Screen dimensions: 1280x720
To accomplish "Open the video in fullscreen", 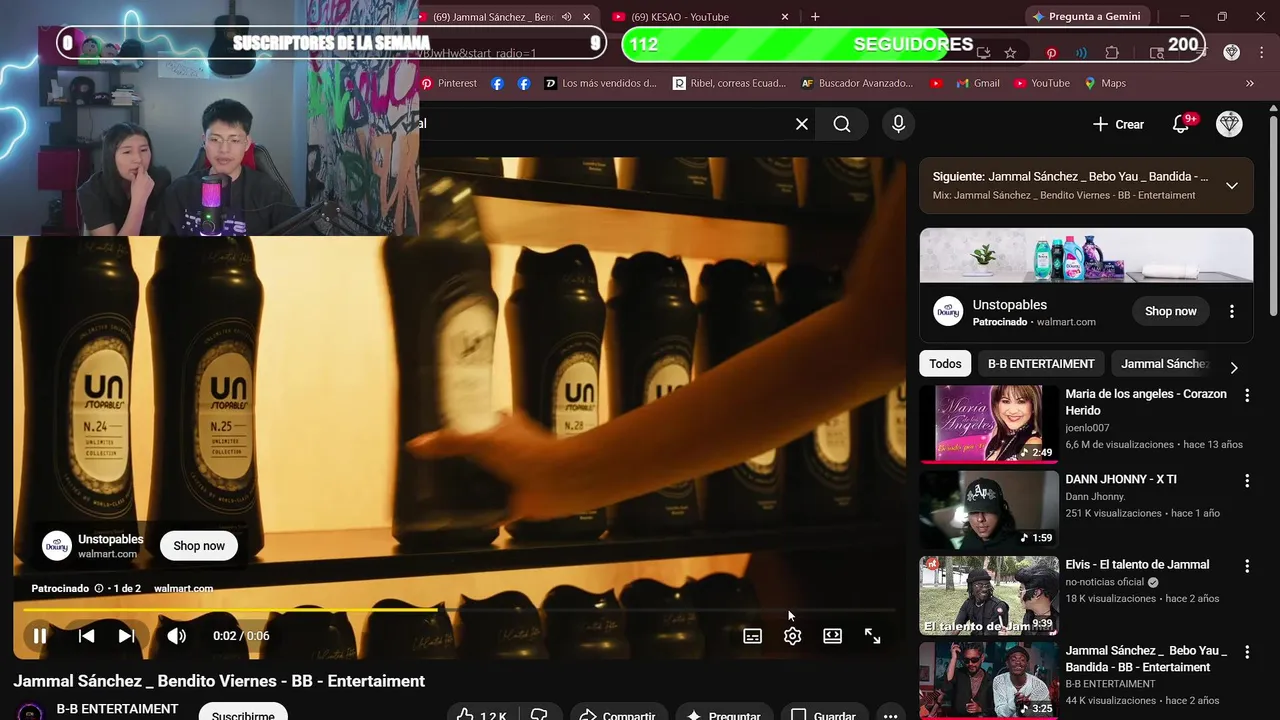I will (x=873, y=636).
